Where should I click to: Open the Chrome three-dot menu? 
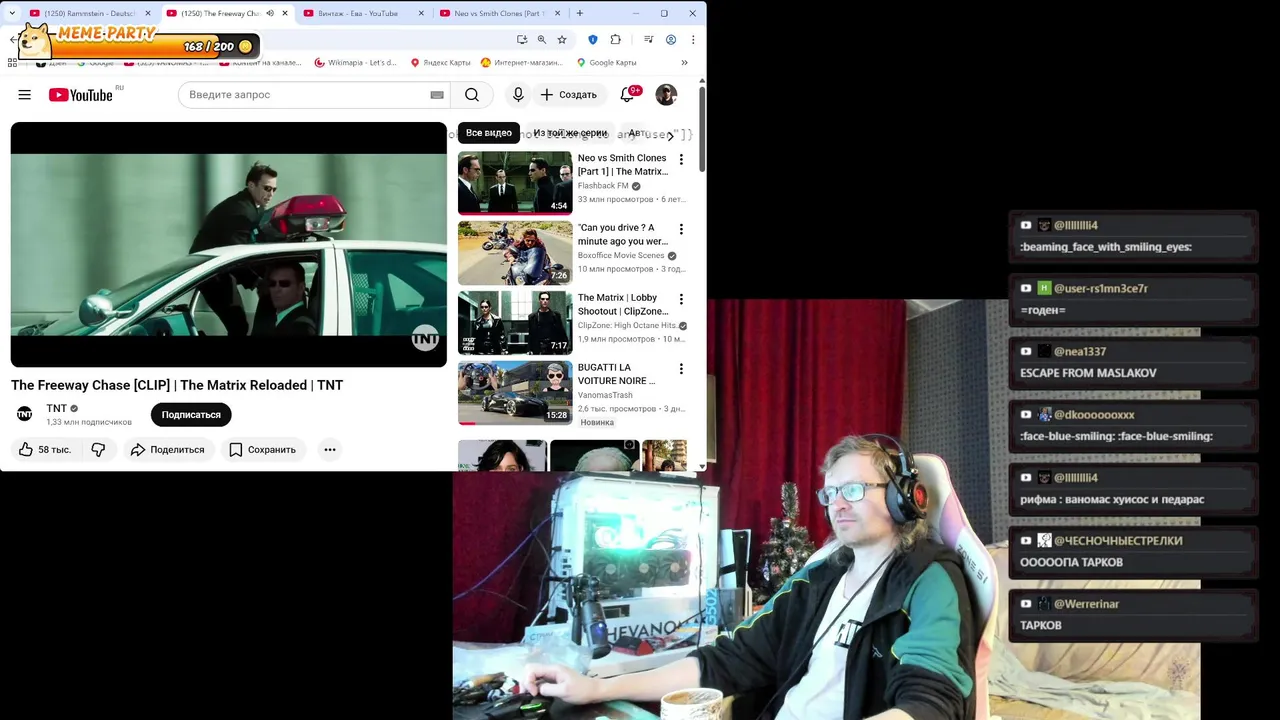click(x=693, y=40)
